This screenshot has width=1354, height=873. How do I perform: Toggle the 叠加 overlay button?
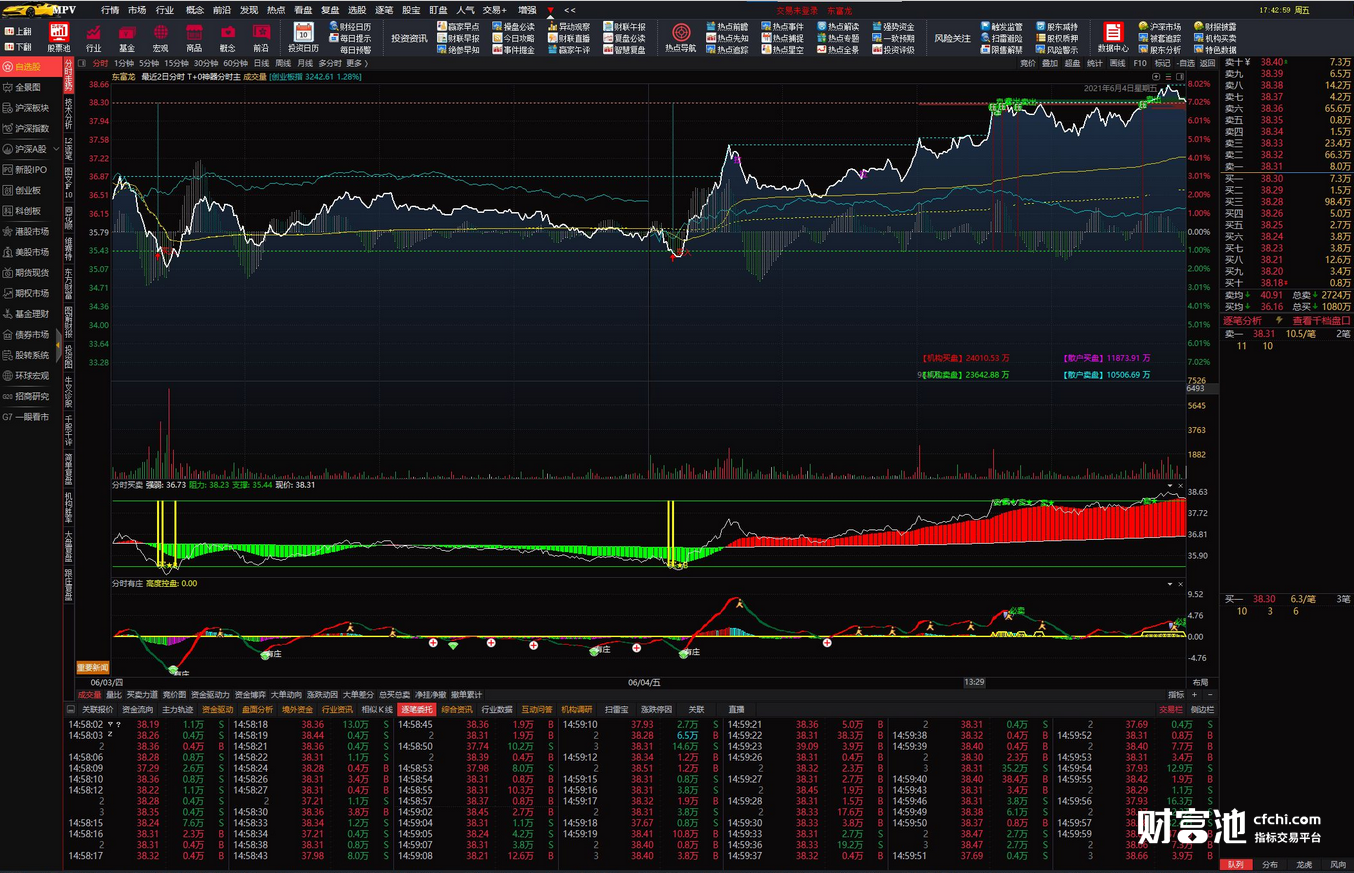tap(1050, 63)
